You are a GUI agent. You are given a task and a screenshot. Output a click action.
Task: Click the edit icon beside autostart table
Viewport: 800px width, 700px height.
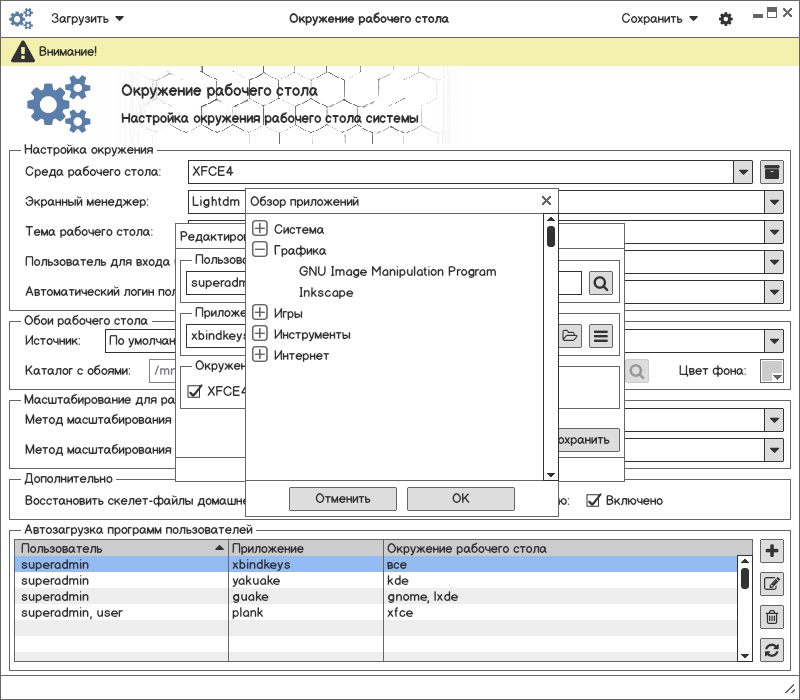click(771, 584)
